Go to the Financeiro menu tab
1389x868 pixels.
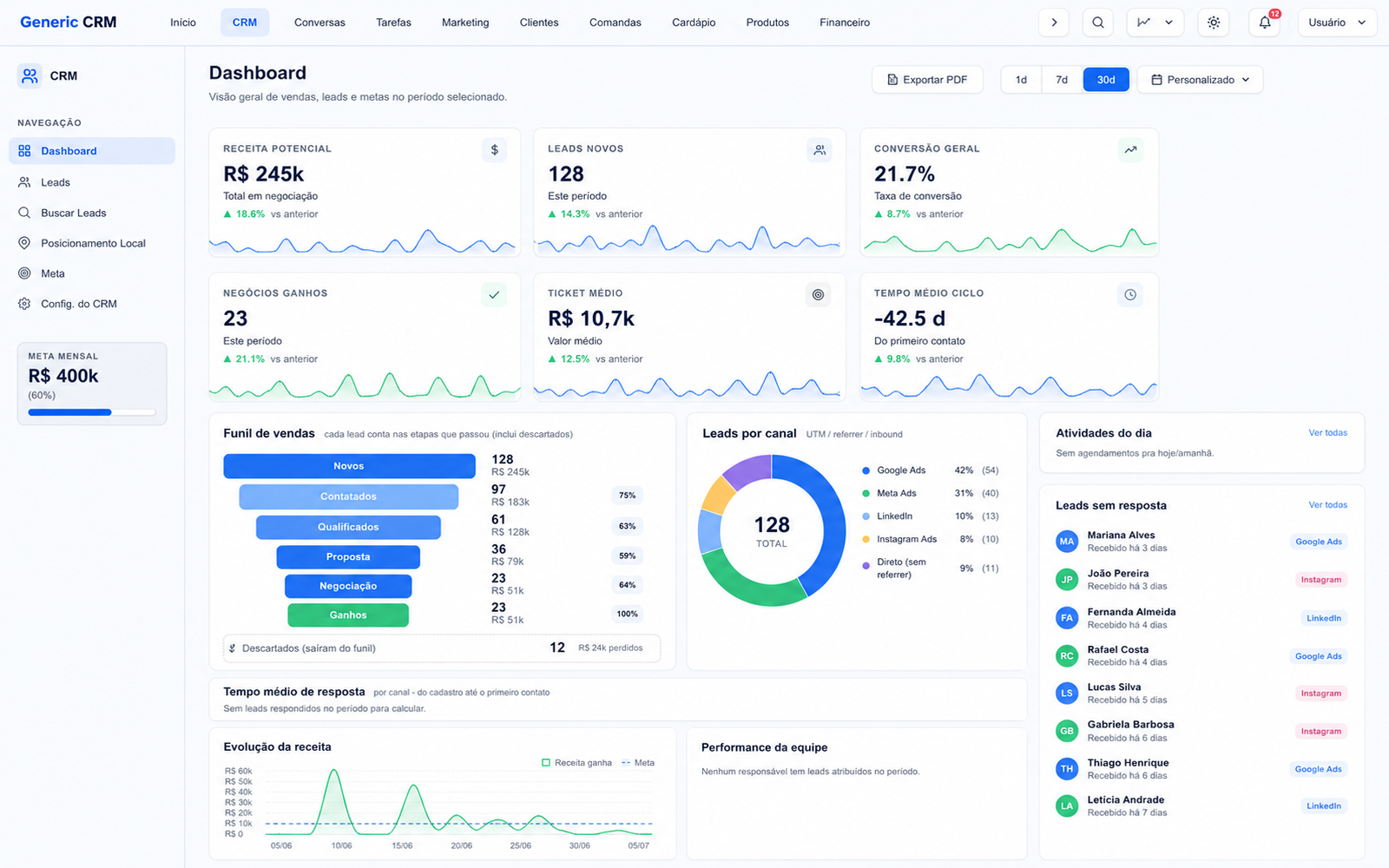845,23
